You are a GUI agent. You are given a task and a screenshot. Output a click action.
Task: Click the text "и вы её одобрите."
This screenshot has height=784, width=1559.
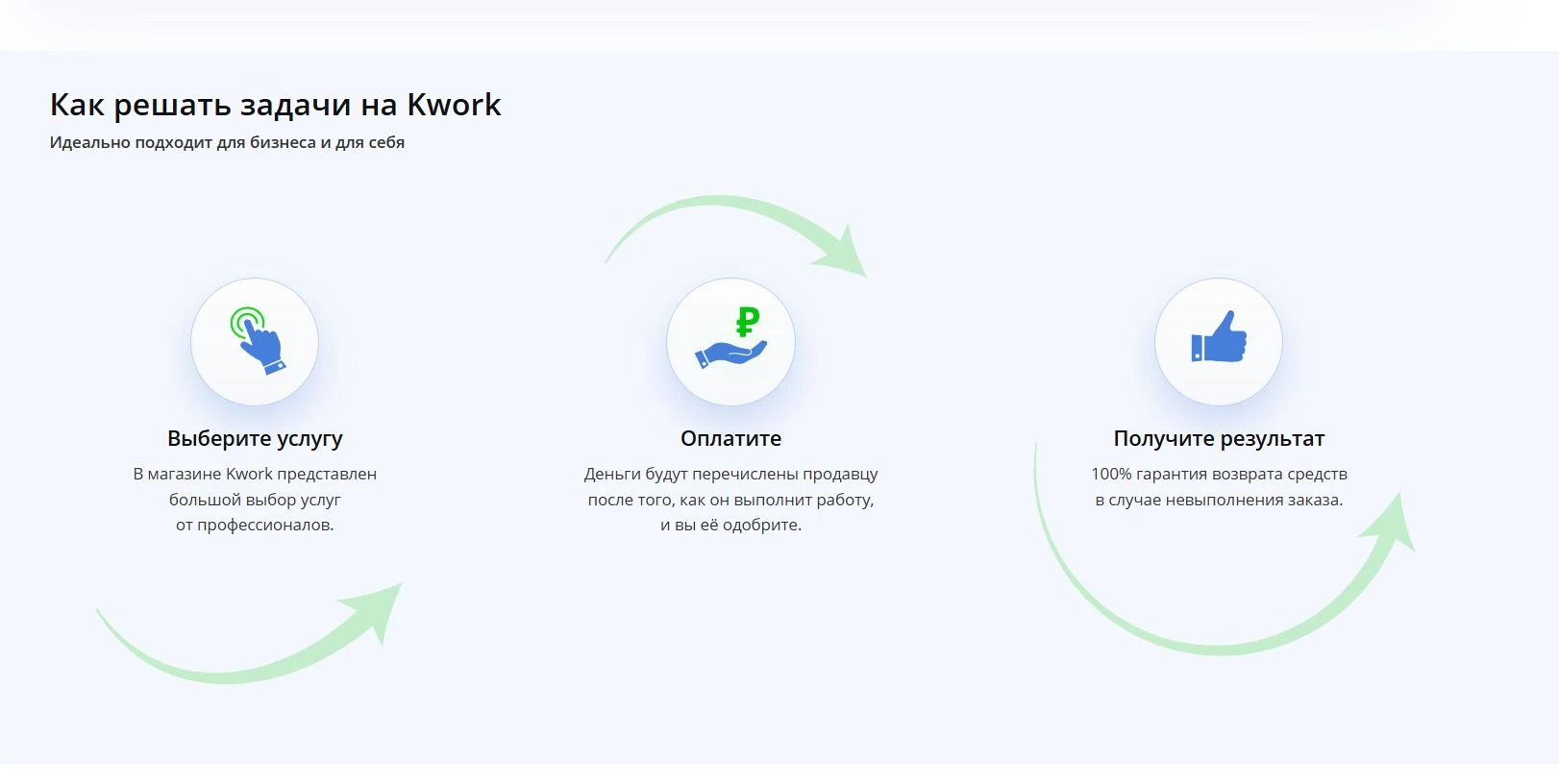pos(730,526)
